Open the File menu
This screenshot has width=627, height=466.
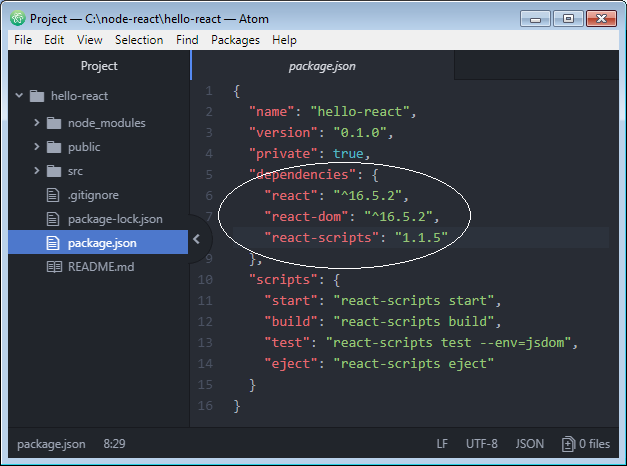pyautogui.click(x=23, y=40)
